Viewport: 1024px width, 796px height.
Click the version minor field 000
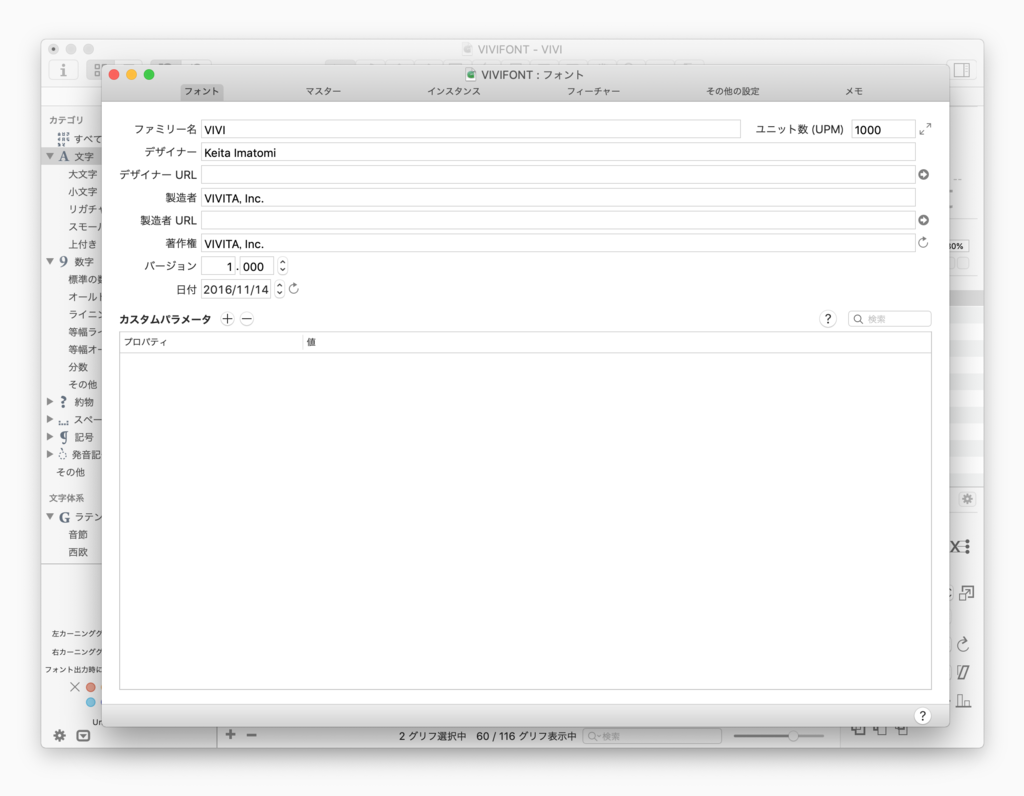(x=256, y=266)
